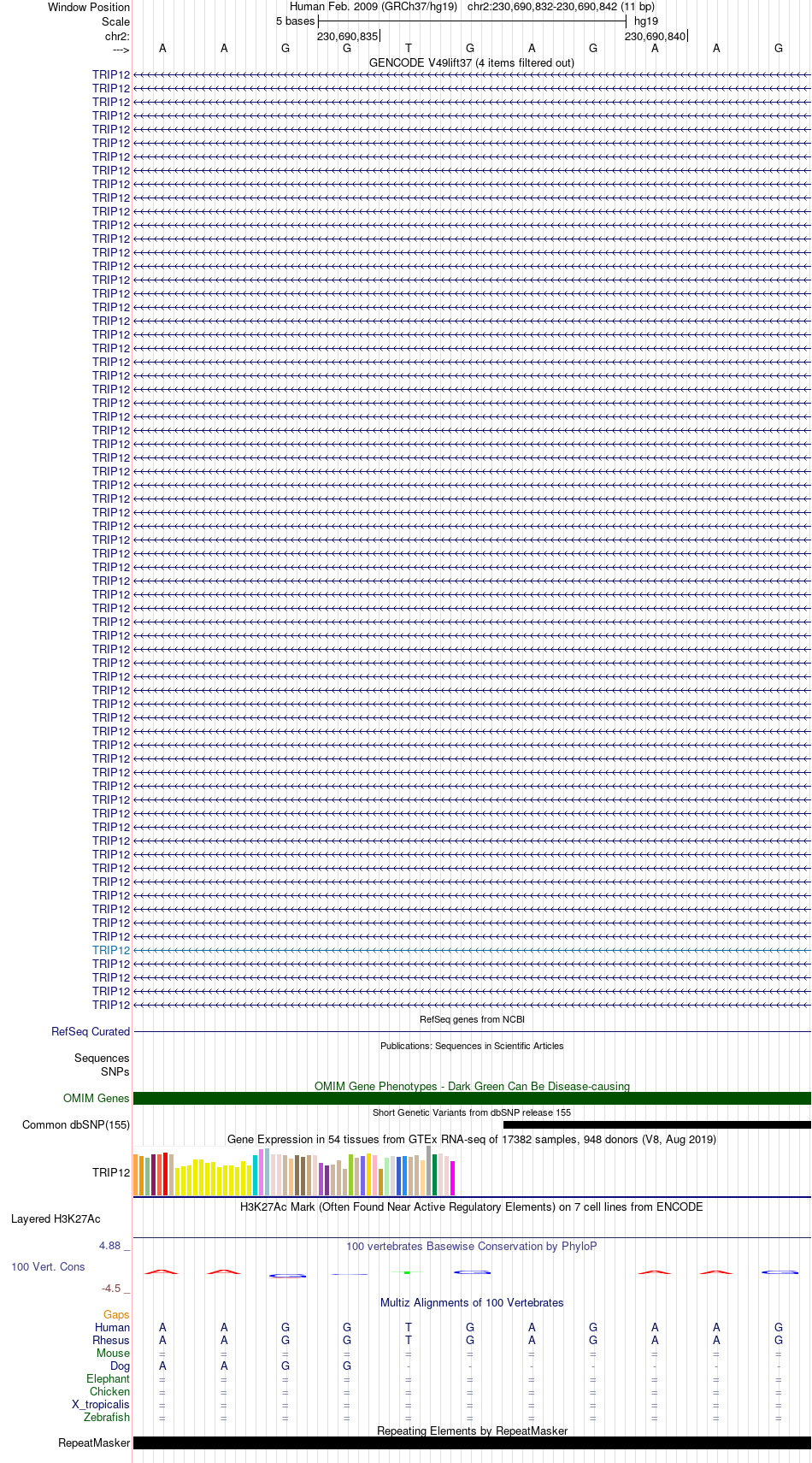This screenshot has width=812, height=1463.
Task: Open Repeating Elements by RepeatMasker title
Action: (x=472, y=1431)
